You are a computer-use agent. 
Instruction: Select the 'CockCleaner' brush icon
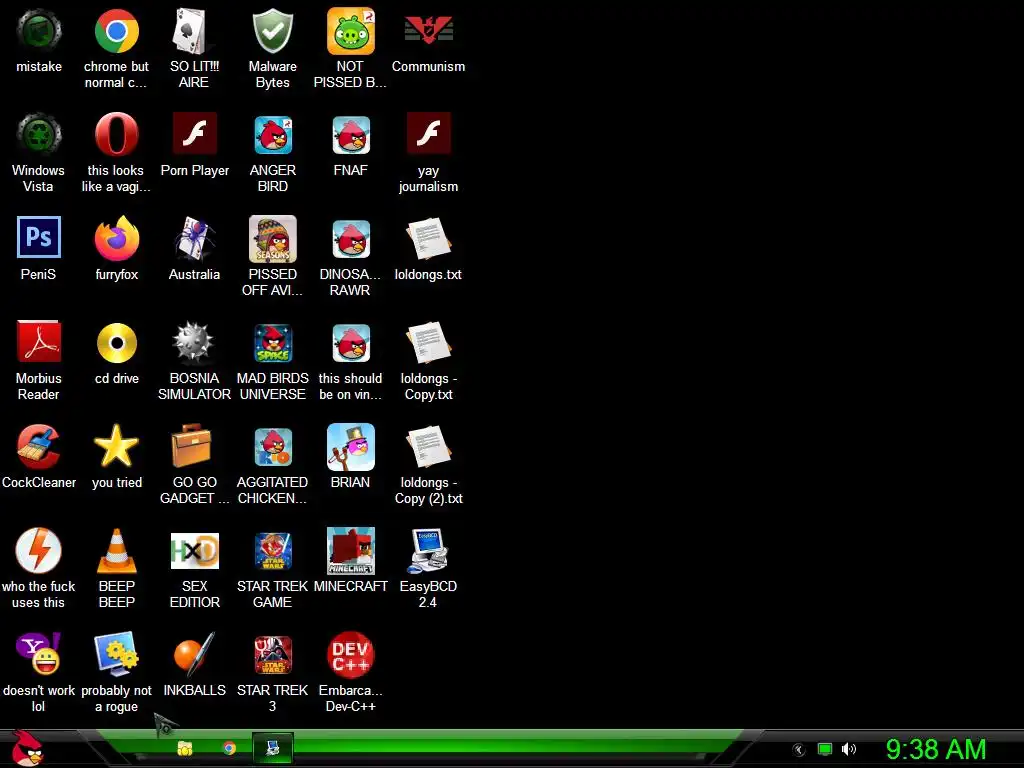click(39, 447)
